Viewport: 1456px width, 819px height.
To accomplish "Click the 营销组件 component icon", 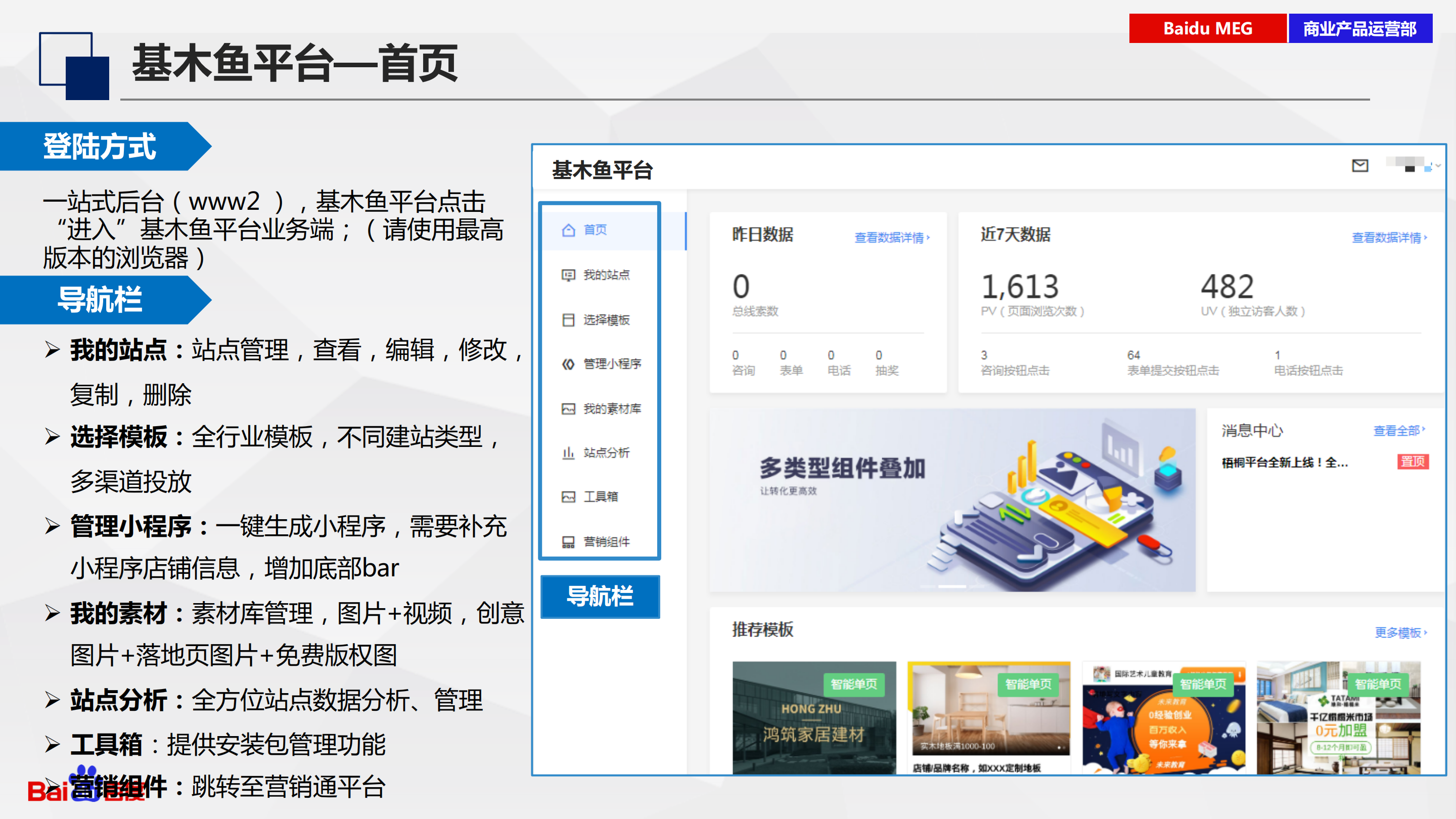I will click(568, 542).
